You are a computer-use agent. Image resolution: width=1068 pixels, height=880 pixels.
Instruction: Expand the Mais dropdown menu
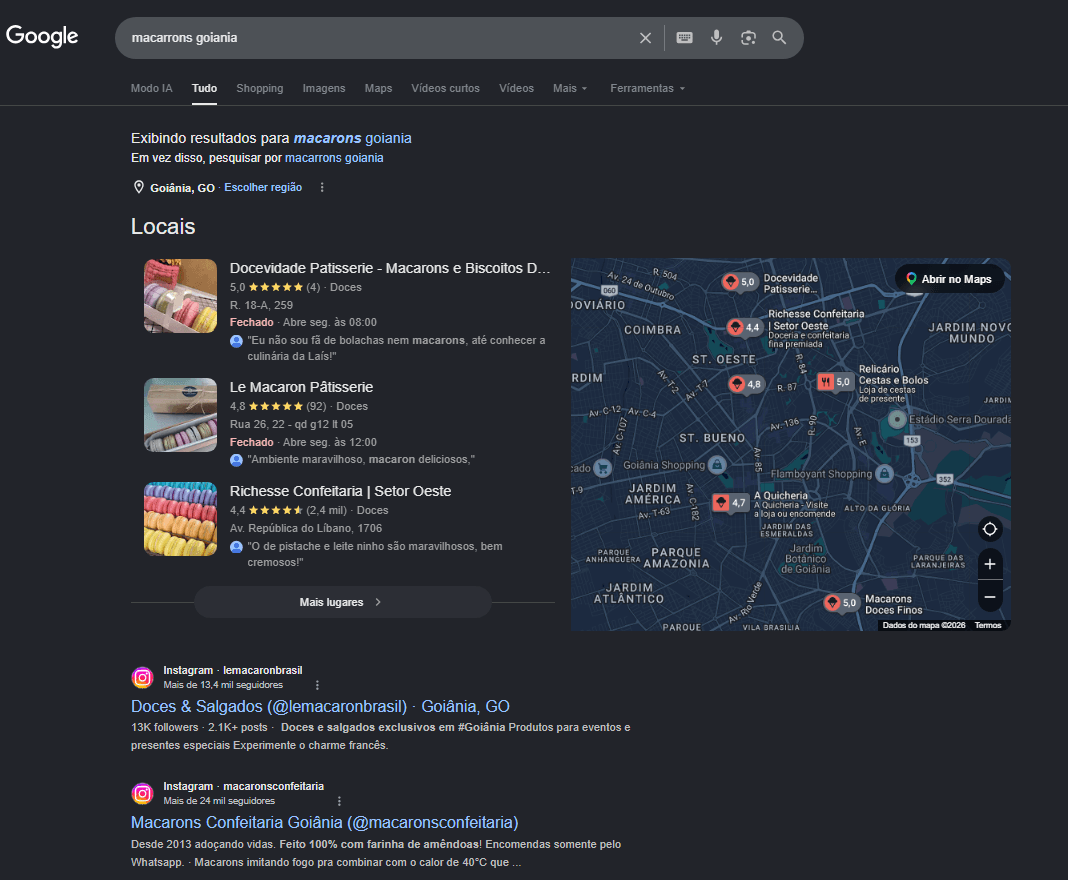click(x=570, y=89)
